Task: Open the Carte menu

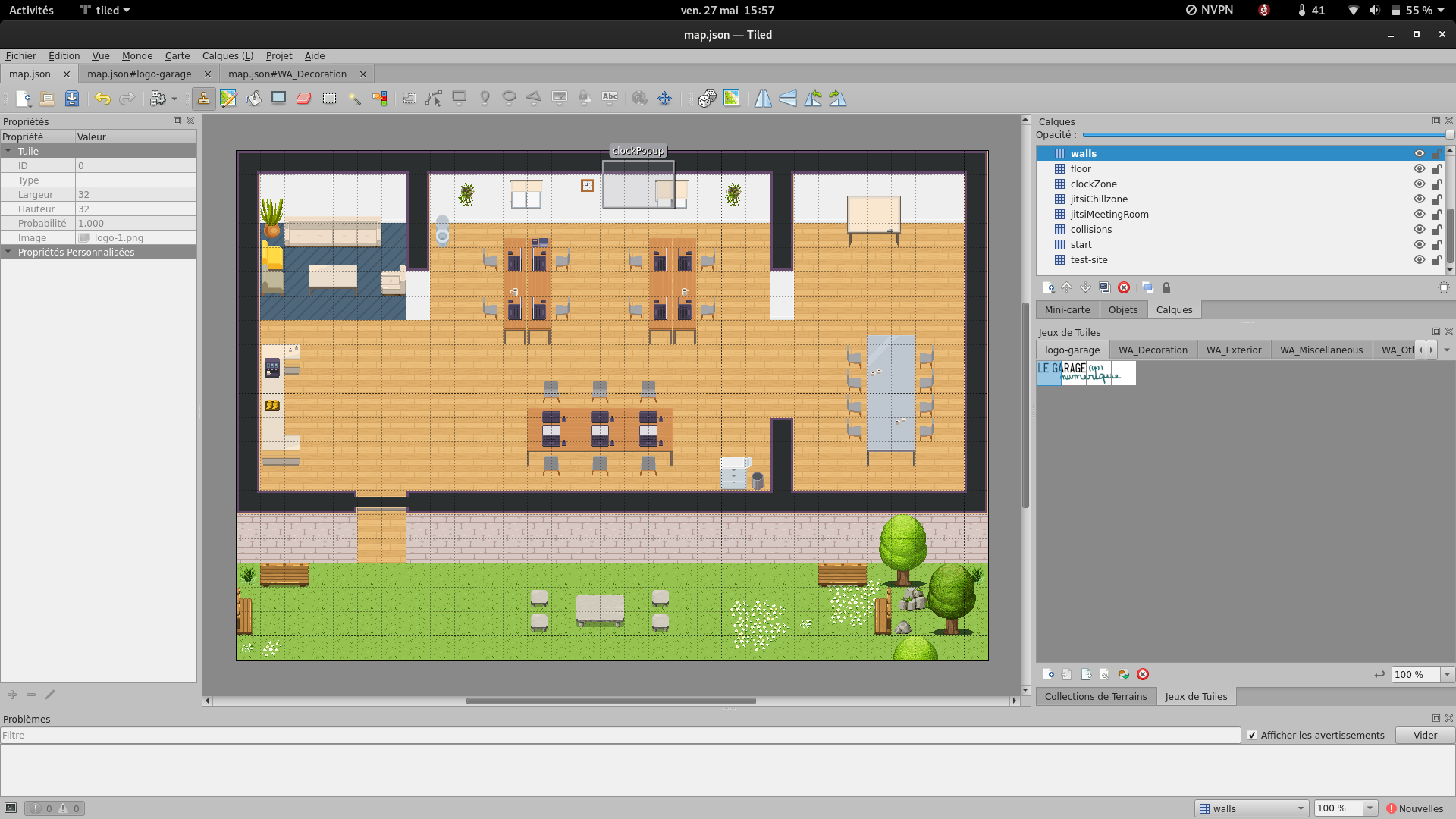Action: [177, 56]
